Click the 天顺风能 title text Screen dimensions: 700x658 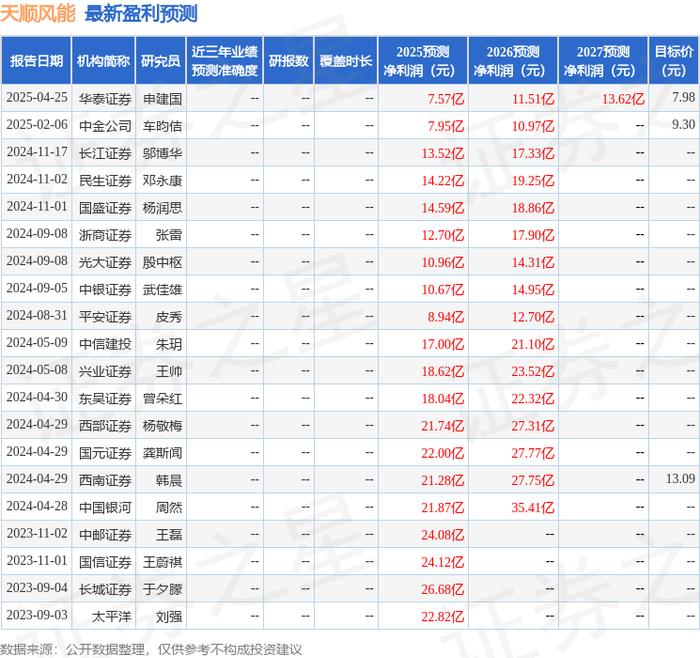pyautogui.click(x=38, y=13)
